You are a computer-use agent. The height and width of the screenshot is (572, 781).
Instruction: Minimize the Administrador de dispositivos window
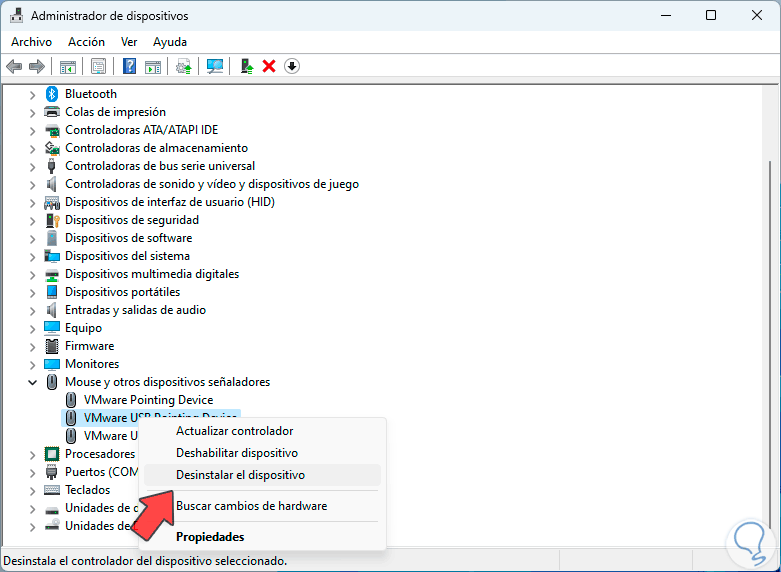(x=666, y=15)
